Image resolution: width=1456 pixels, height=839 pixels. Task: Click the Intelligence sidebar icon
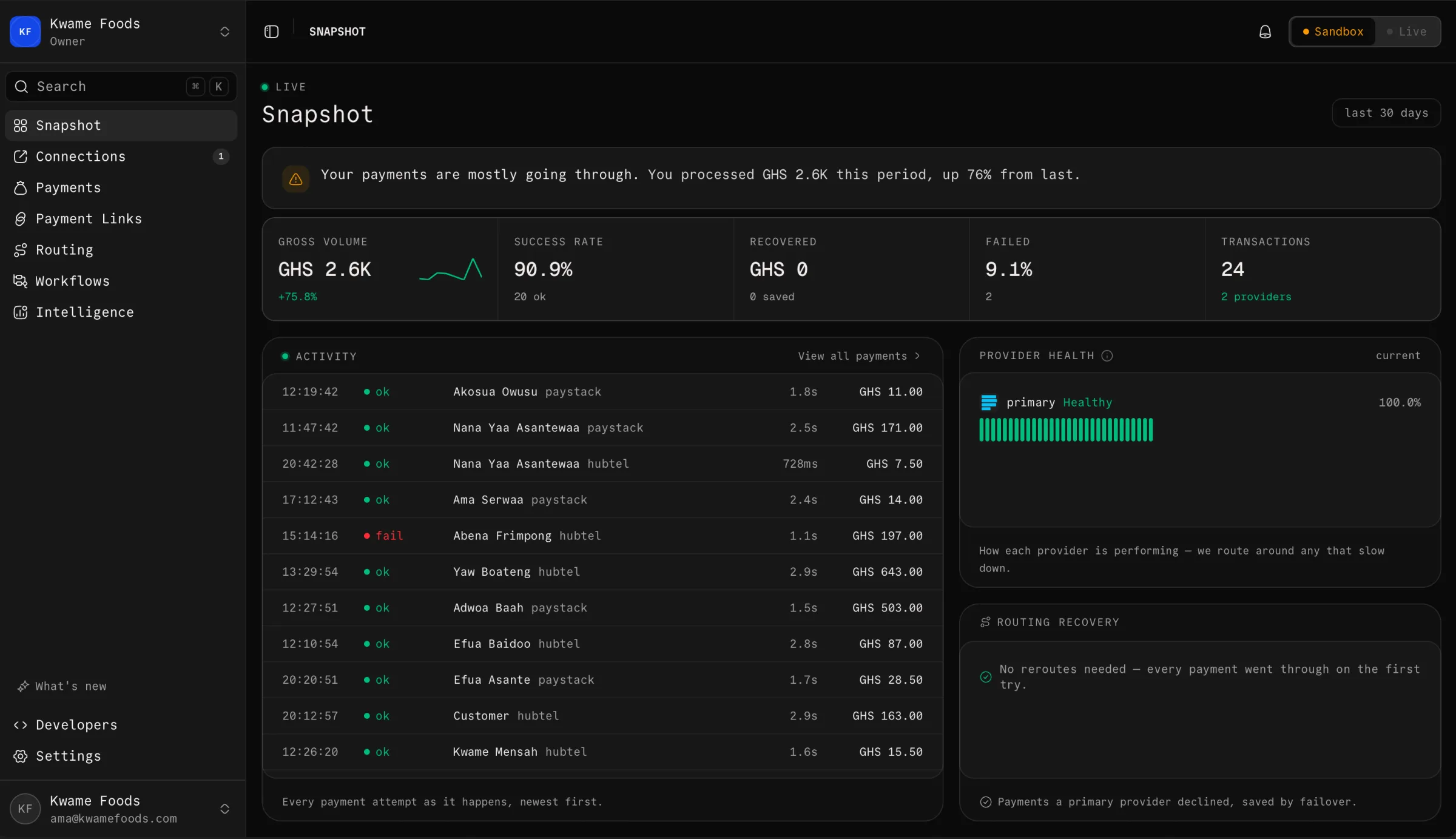pos(21,312)
